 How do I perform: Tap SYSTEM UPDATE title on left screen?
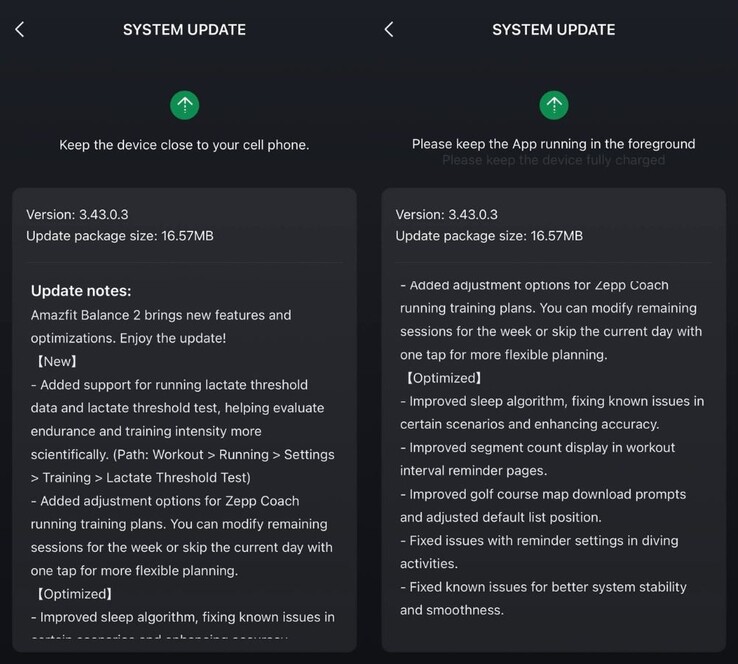tap(184, 30)
